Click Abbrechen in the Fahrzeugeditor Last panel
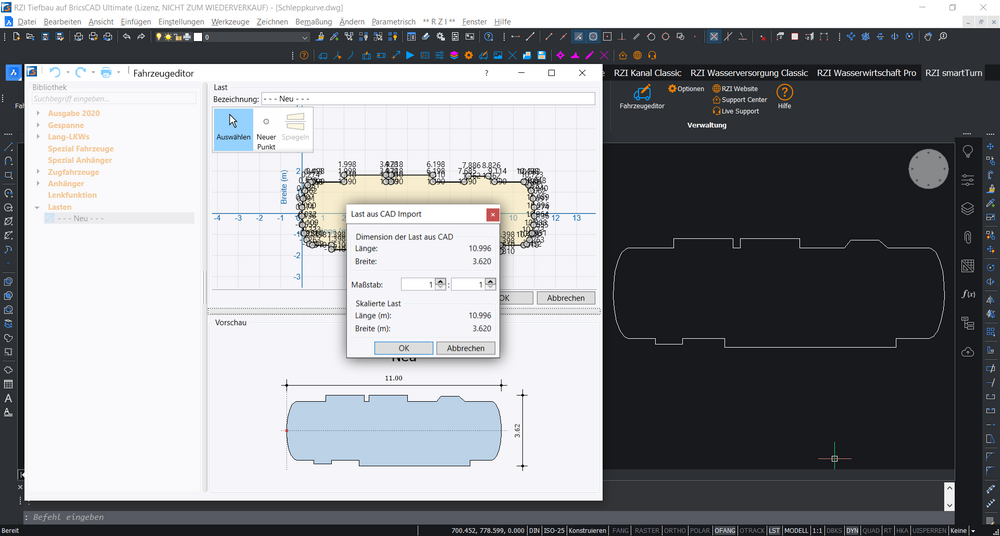Screen dimensions: 1000x536 coord(566,298)
